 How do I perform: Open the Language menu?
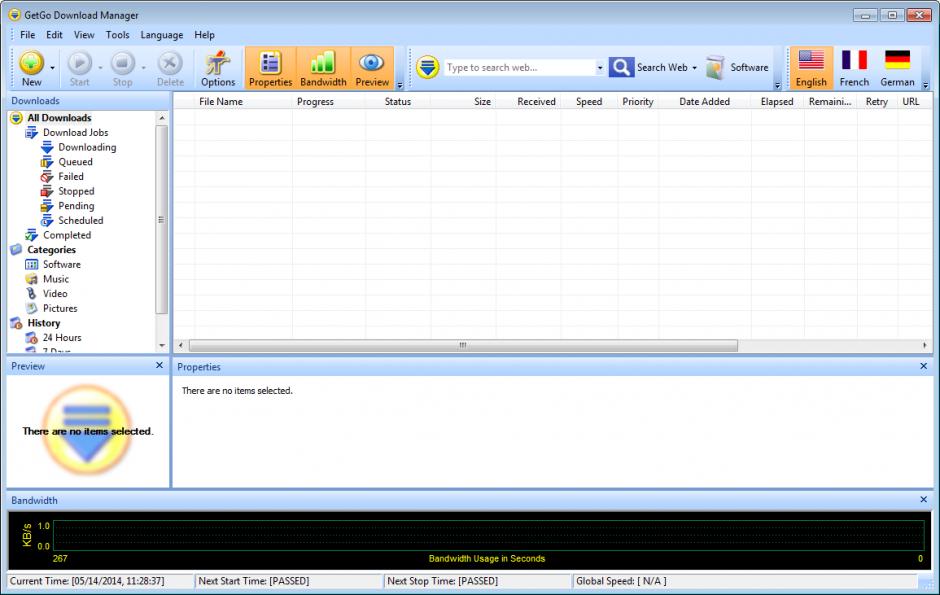[x=162, y=35]
